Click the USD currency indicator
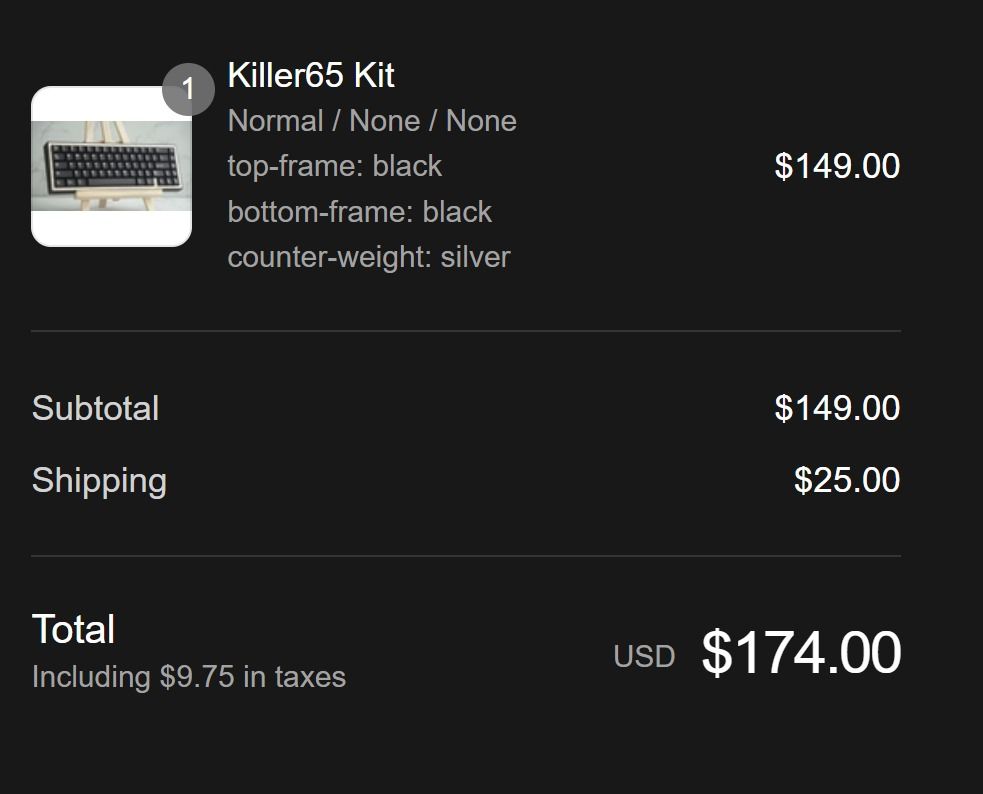The width and height of the screenshot is (983, 794). pos(645,657)
